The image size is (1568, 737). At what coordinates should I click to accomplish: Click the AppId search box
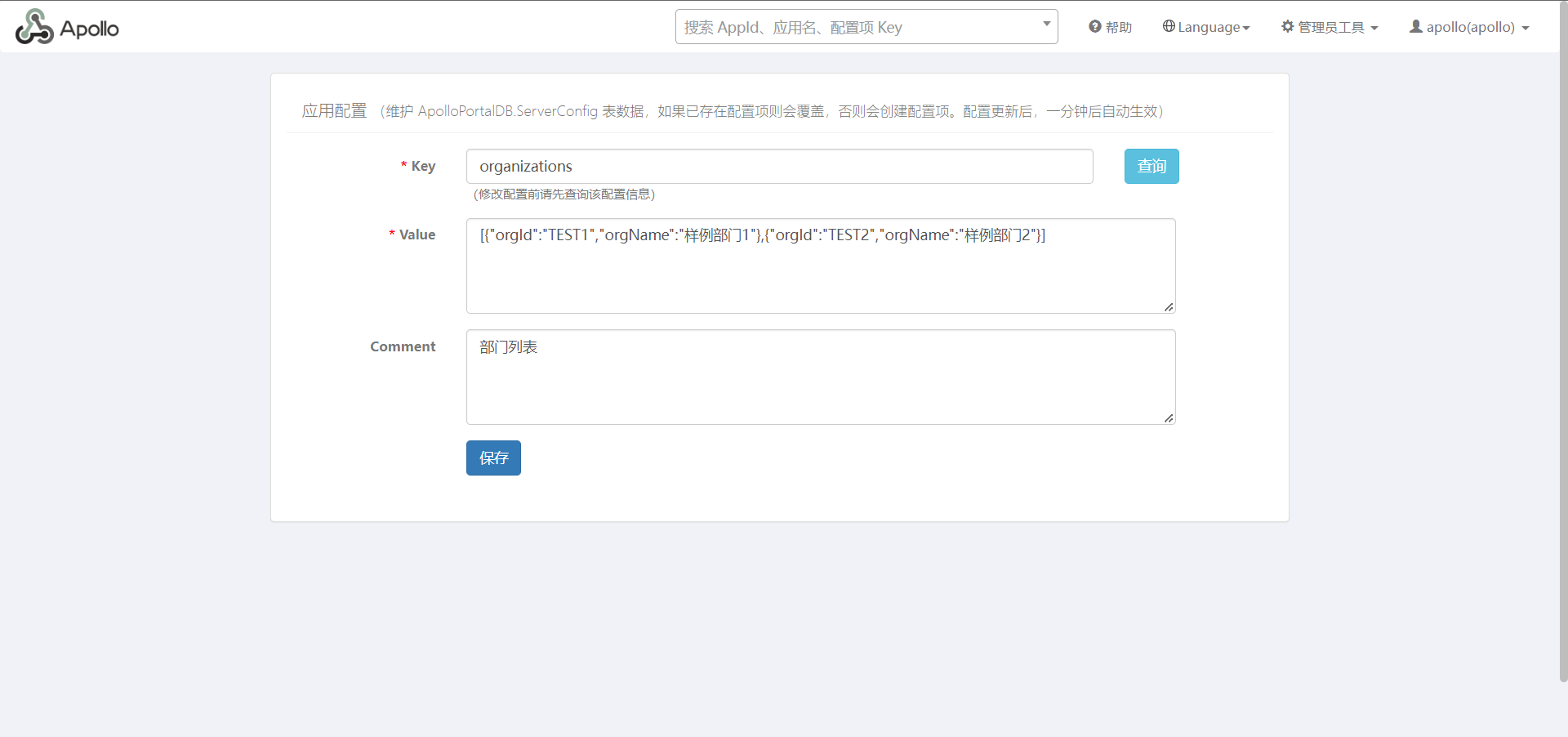(857, 27)
